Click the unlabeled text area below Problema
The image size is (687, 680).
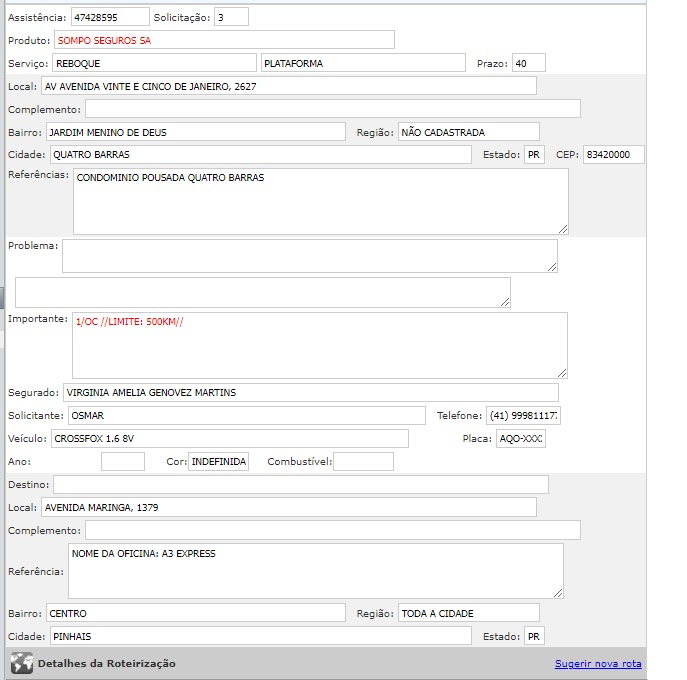pyautogui.click(x=263, y=292)
